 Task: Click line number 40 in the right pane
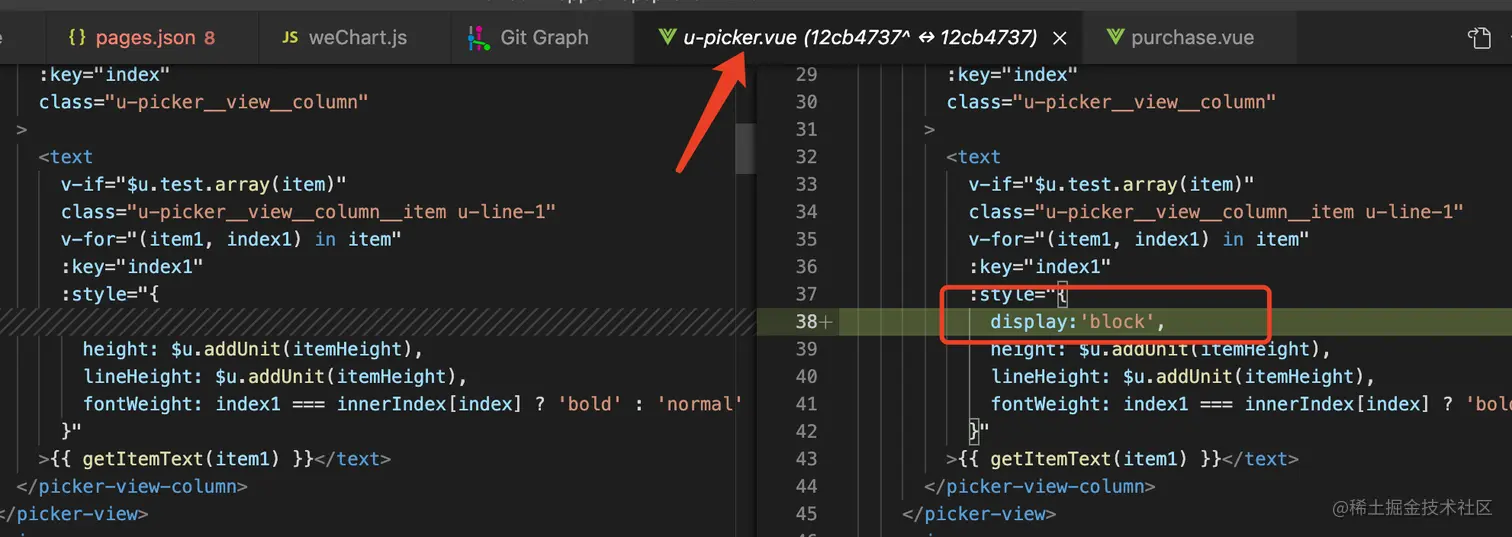click(806, 377)
